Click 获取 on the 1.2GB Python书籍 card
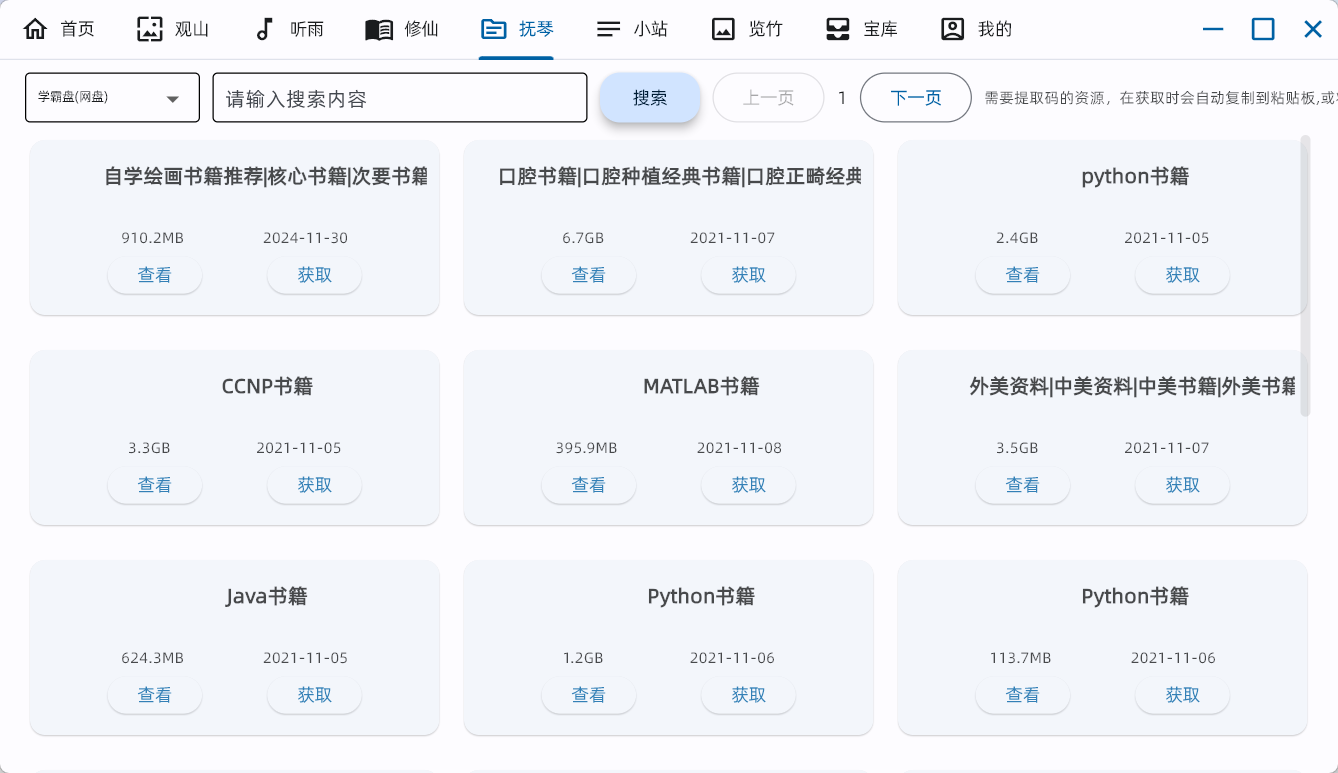The image size is (1338, 773). click(x=749, y=695)
